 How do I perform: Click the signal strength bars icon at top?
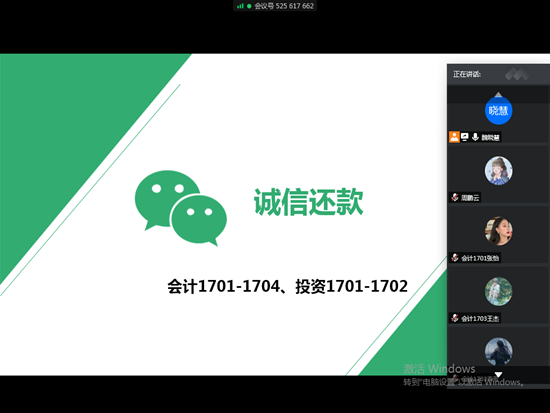click(x=240, y=6)
